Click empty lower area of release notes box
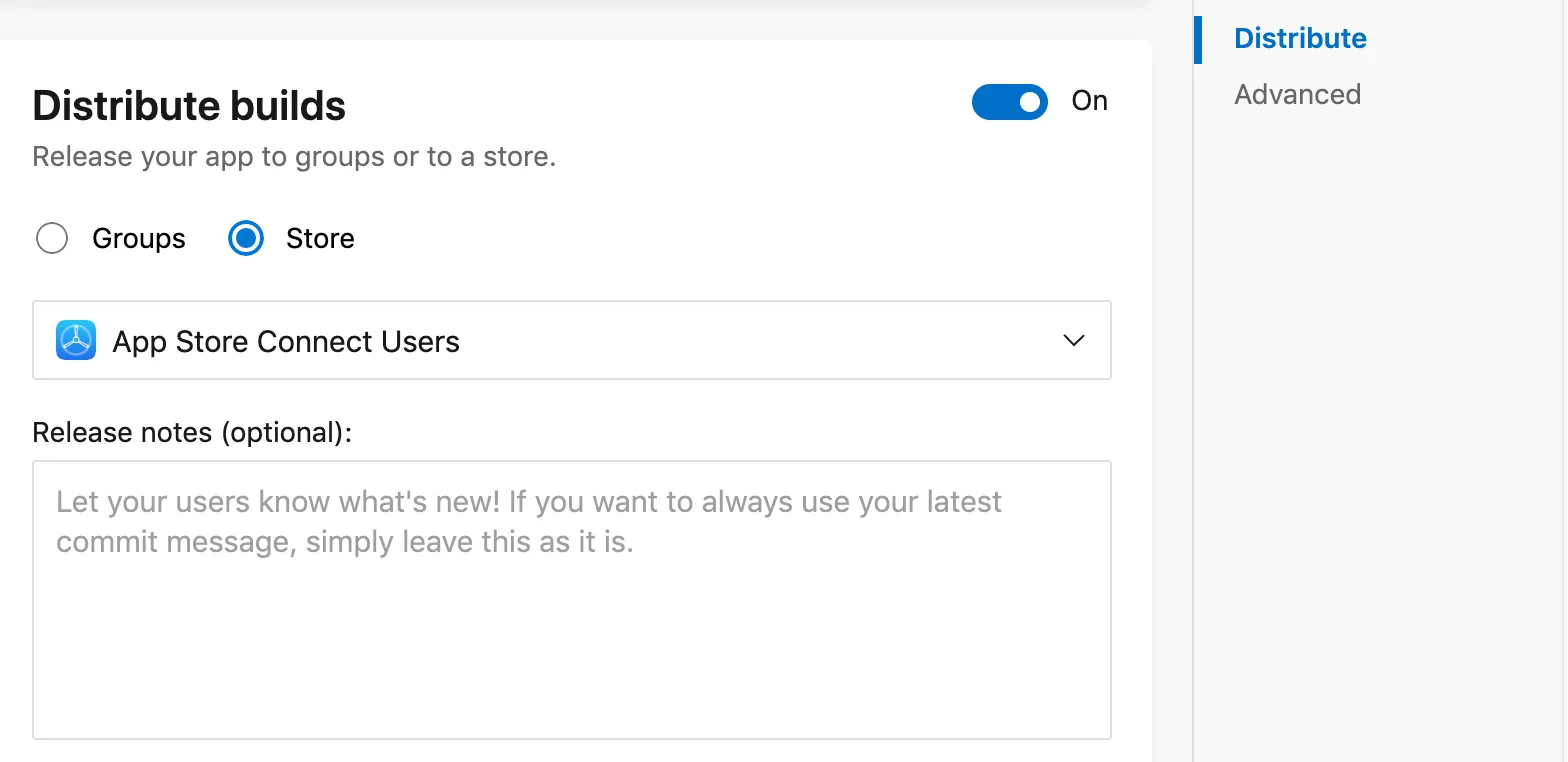 point(571,670)
